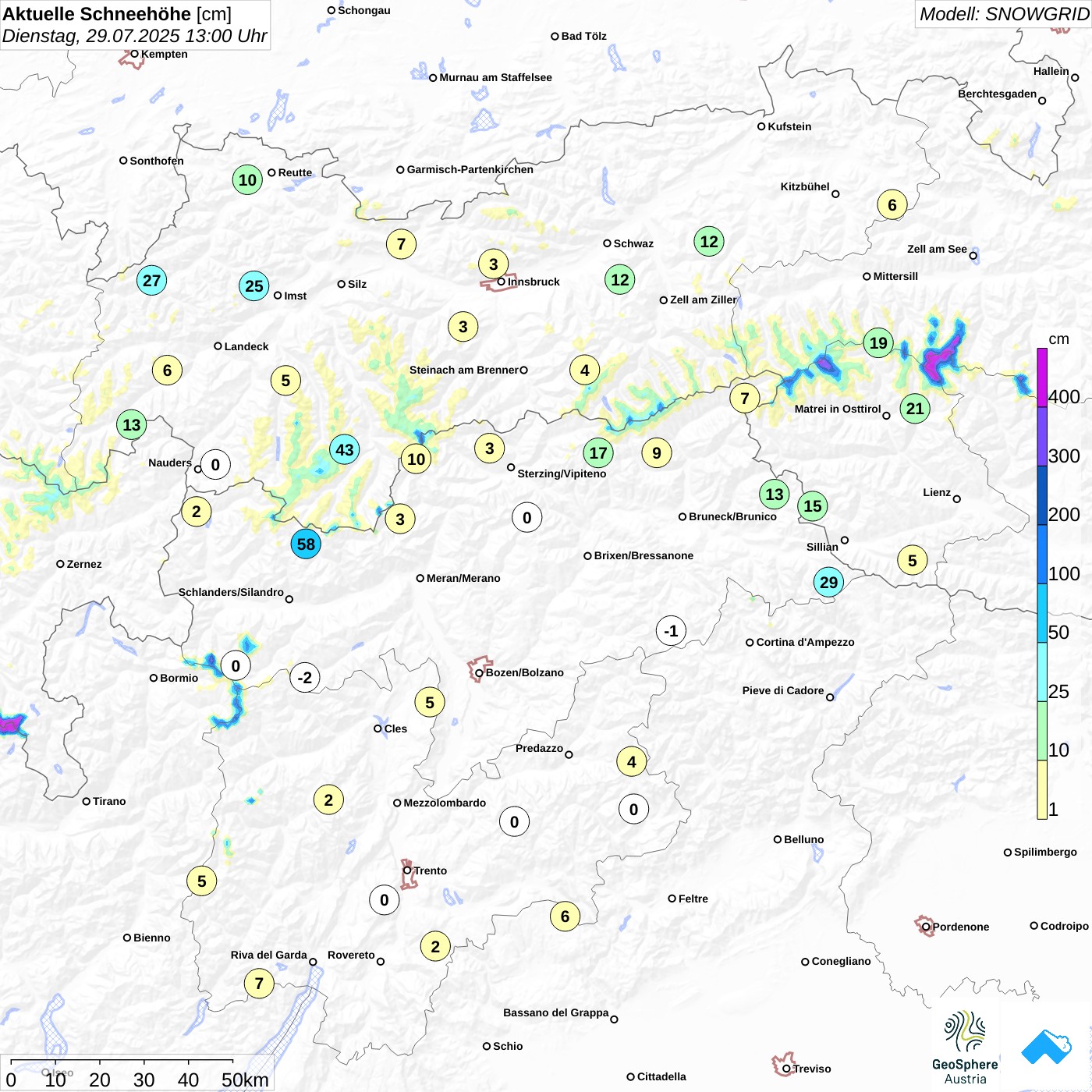1092x1092 pixels.
Task: Click the Sterzing/Vipiteno label
Action: 562,473
